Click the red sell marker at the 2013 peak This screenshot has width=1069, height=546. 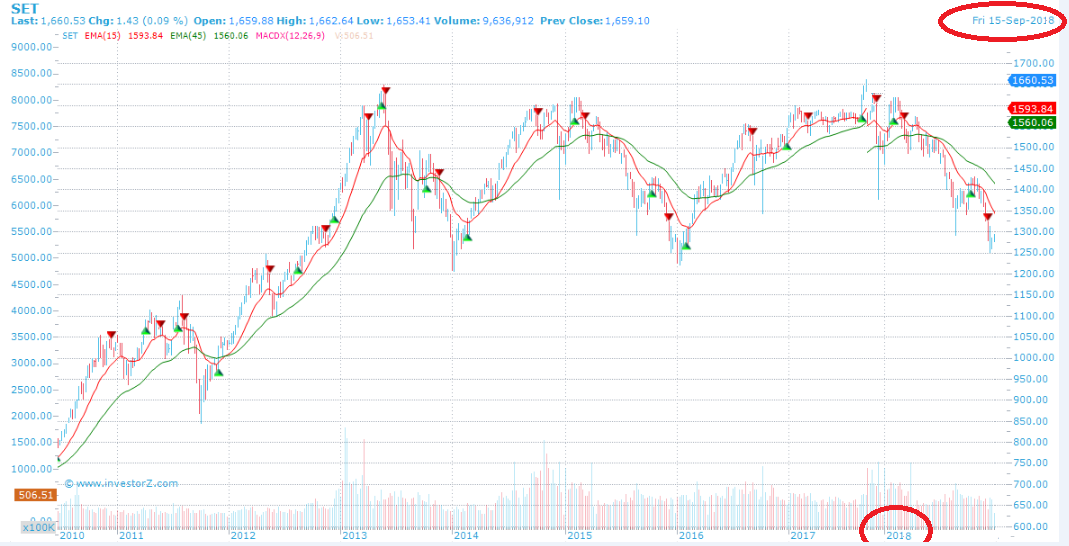pyautogui.click(x=386, y=90)
